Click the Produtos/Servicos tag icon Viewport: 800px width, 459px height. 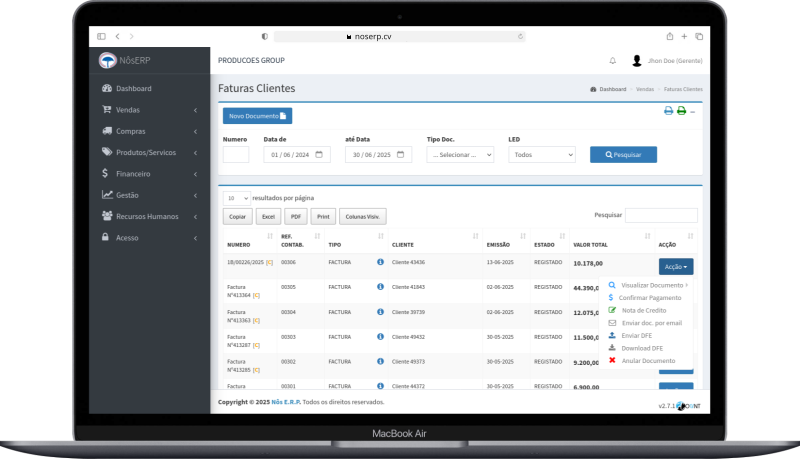(107, 152)
